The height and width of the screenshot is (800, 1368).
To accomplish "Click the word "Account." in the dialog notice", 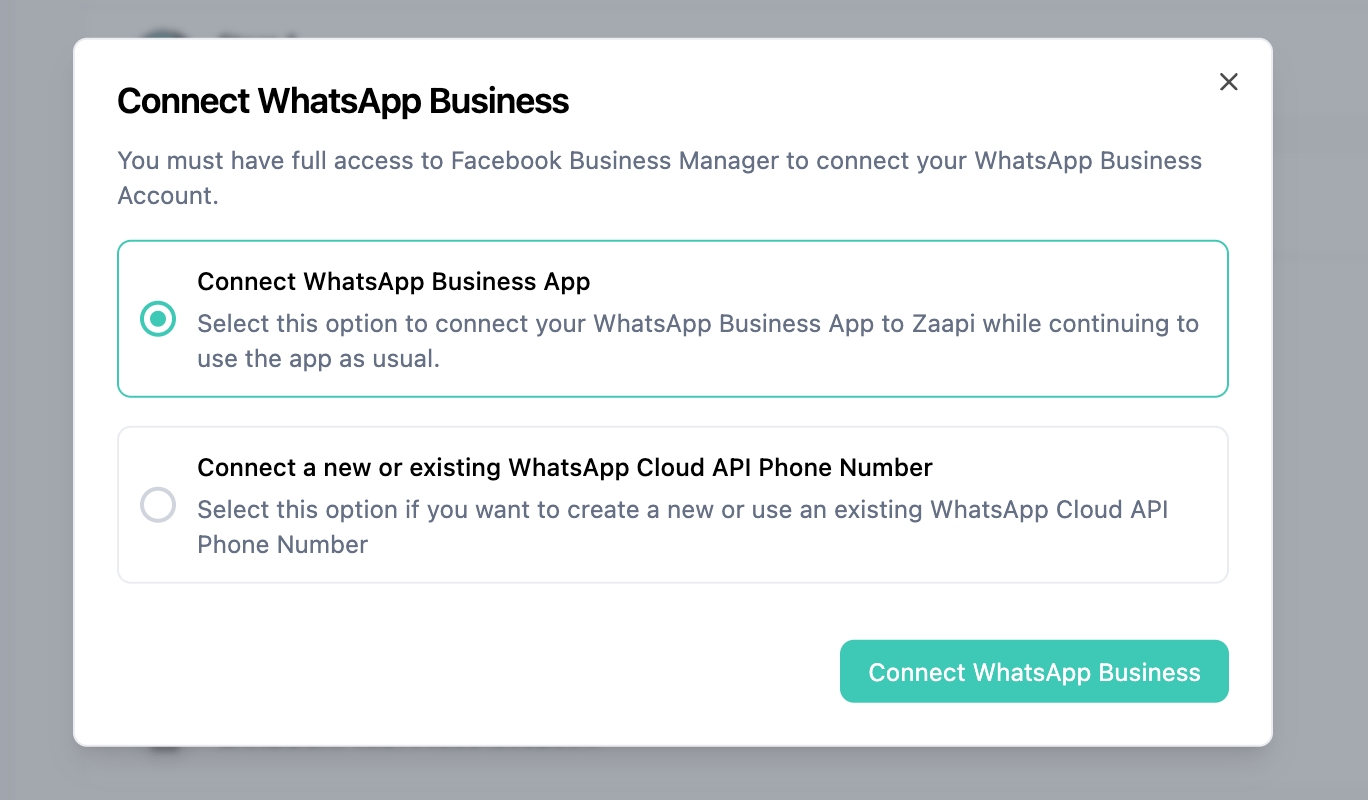I will (168, 196).
